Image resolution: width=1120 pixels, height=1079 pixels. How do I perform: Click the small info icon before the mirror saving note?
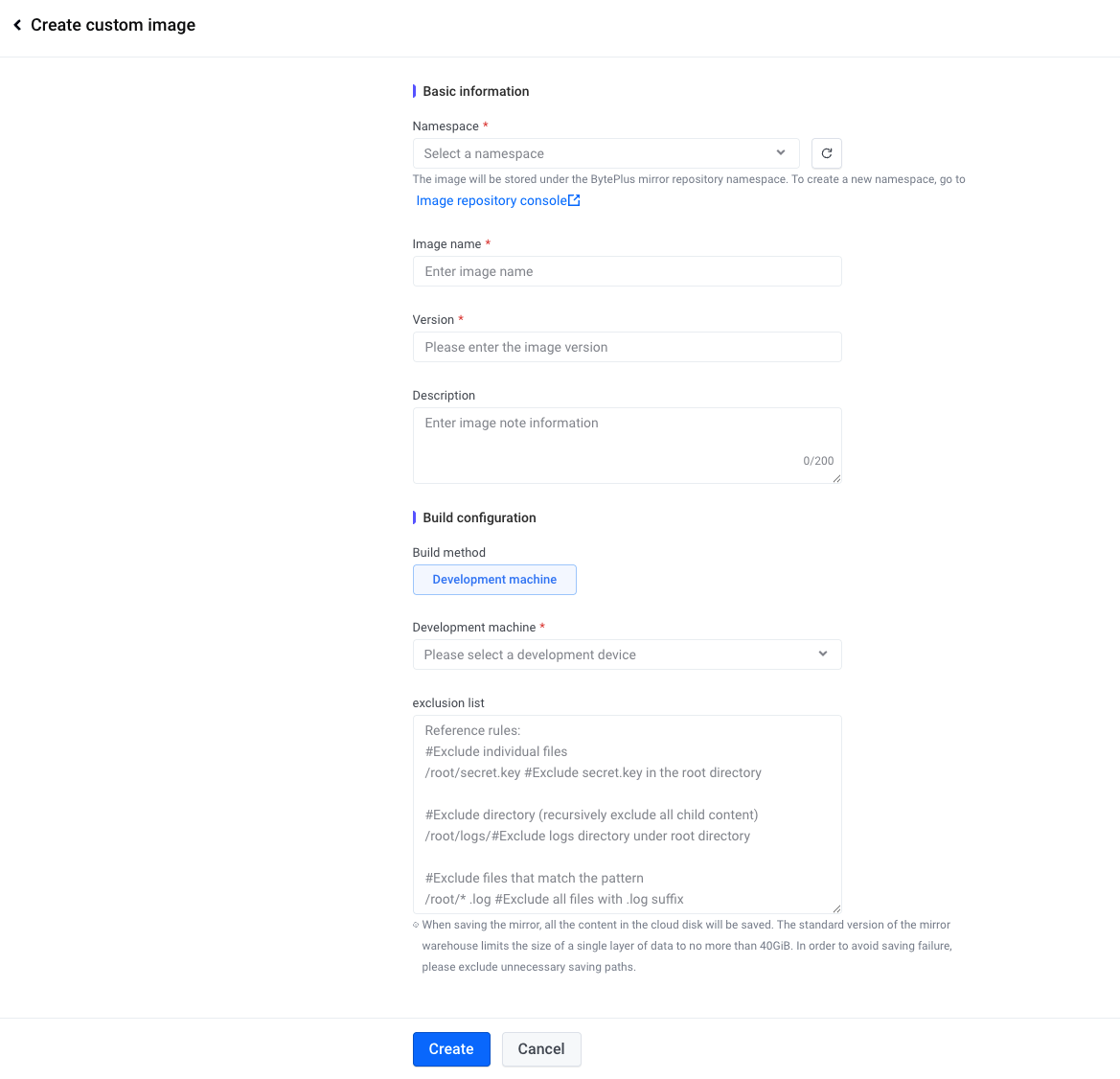tap(416, 925)
